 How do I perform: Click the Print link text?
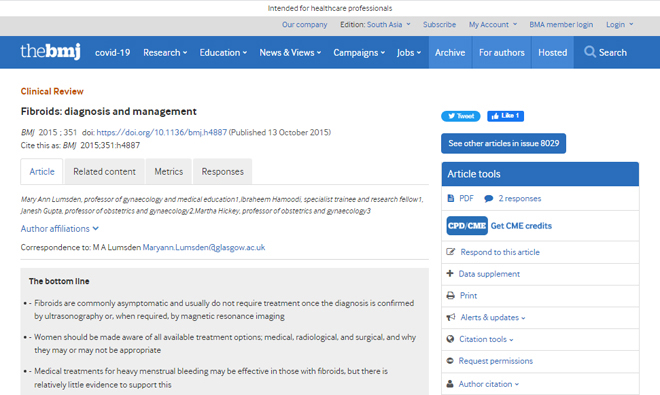point(468,296)
